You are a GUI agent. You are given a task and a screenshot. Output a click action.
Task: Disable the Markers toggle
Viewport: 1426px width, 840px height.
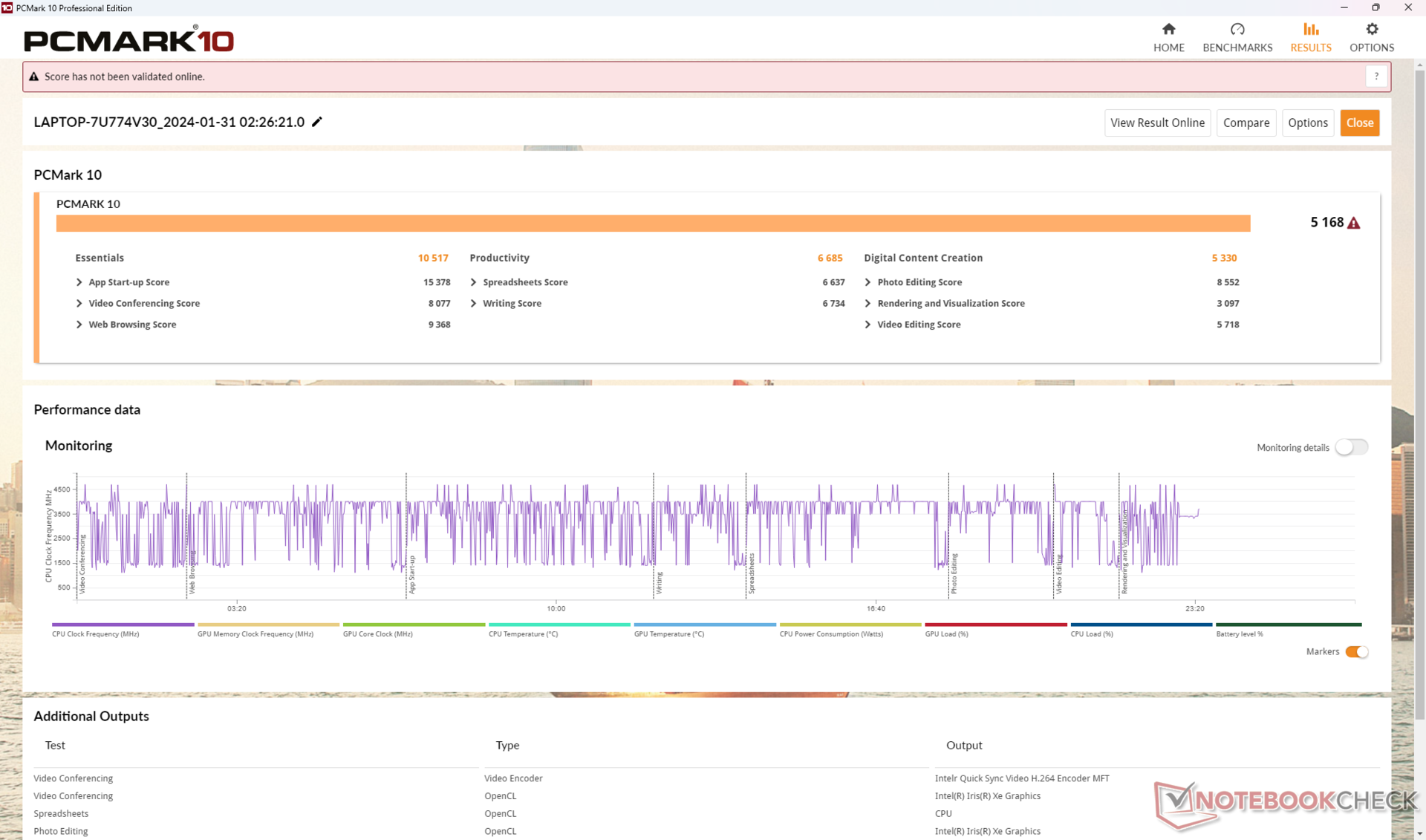point(1356,651)
